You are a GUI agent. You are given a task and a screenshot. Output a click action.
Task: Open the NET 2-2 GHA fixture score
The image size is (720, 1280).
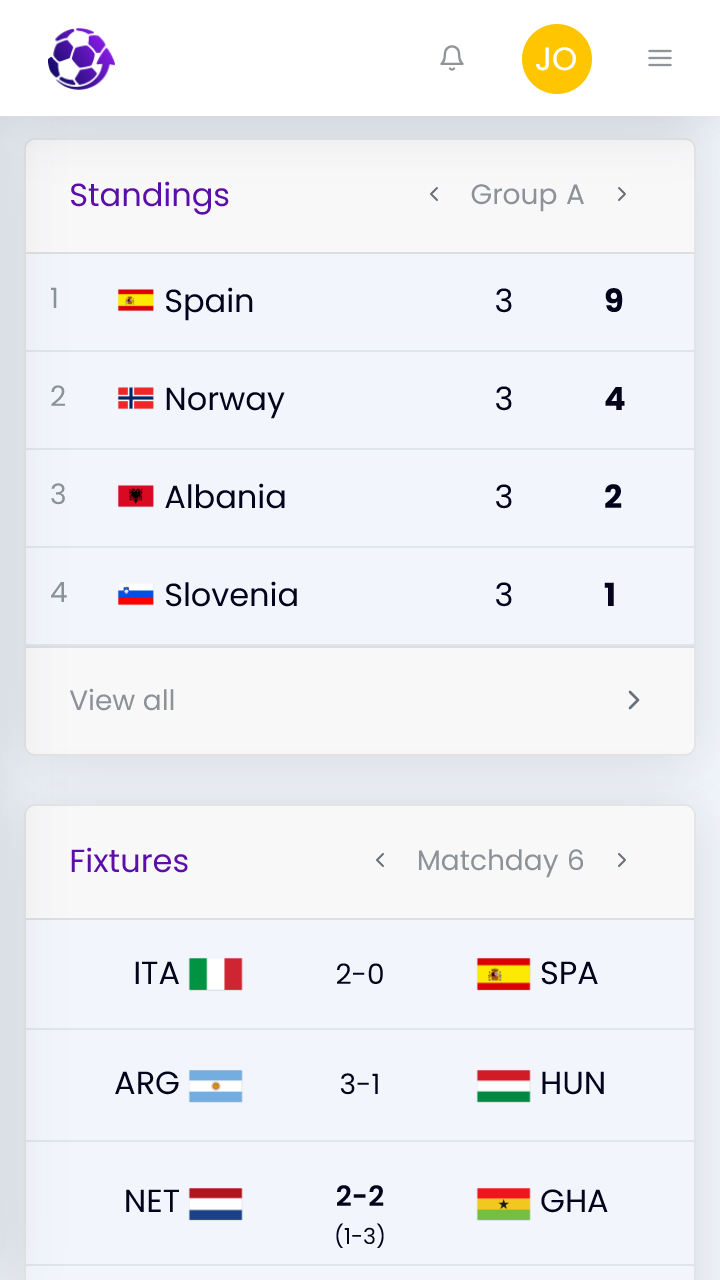tap(360, 1214)
